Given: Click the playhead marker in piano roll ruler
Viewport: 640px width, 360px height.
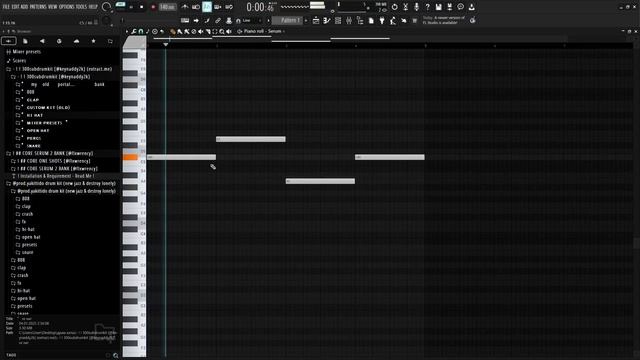Looking at the screenshot, I should tap(166, 44).
